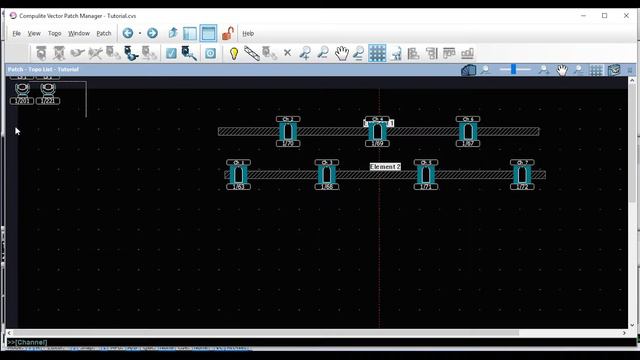Click the align-right objects icon
The width and height of the screenshot is (640, 360).
pos(431,53)
